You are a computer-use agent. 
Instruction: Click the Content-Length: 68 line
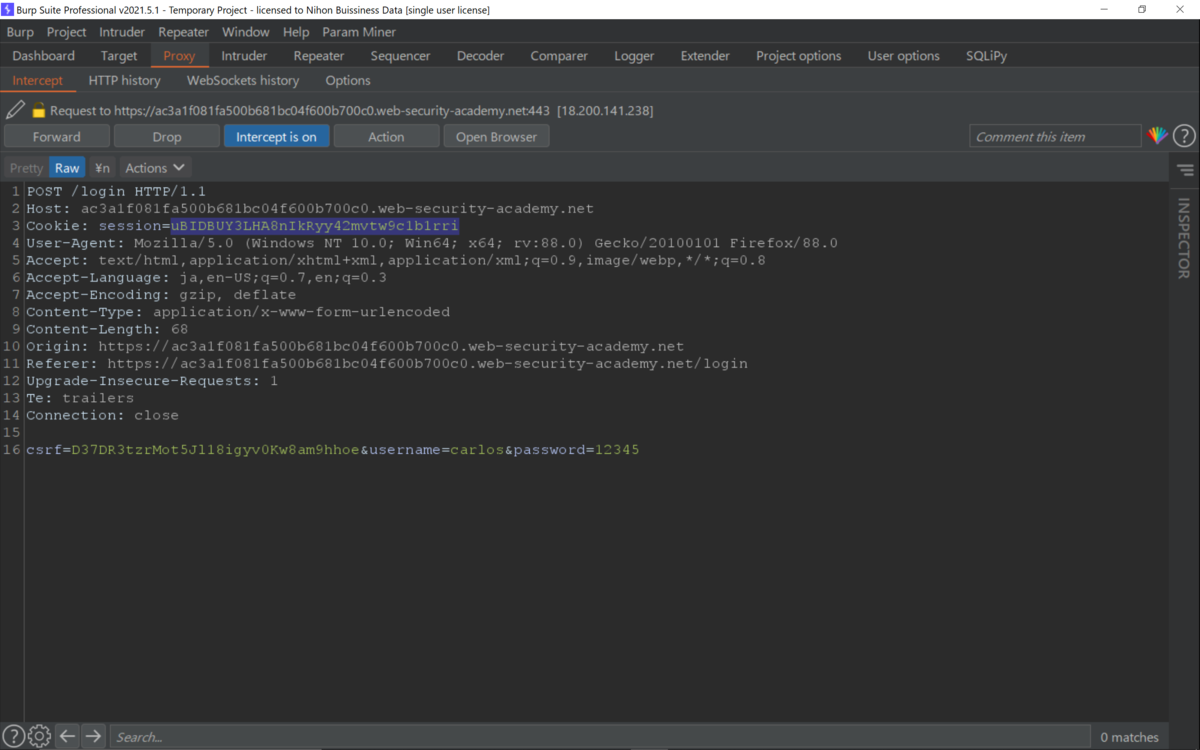(x=107, y=329)
